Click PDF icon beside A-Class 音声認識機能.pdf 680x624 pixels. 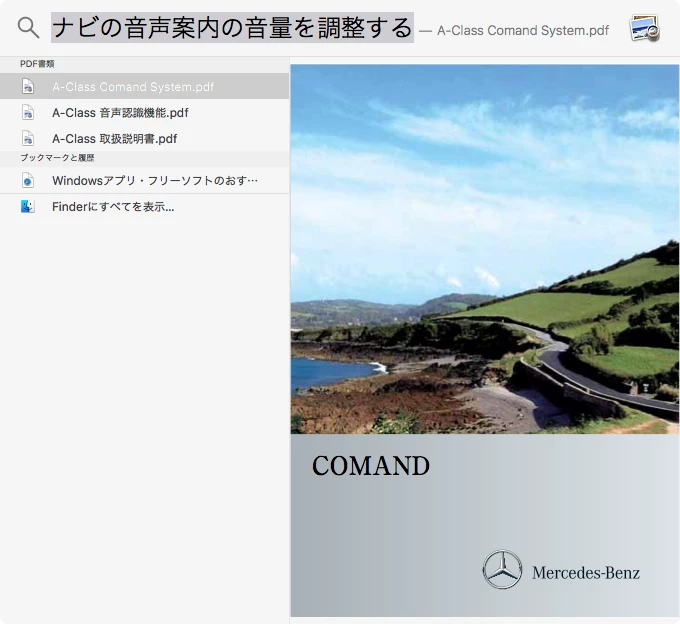(x=28, y=112)
